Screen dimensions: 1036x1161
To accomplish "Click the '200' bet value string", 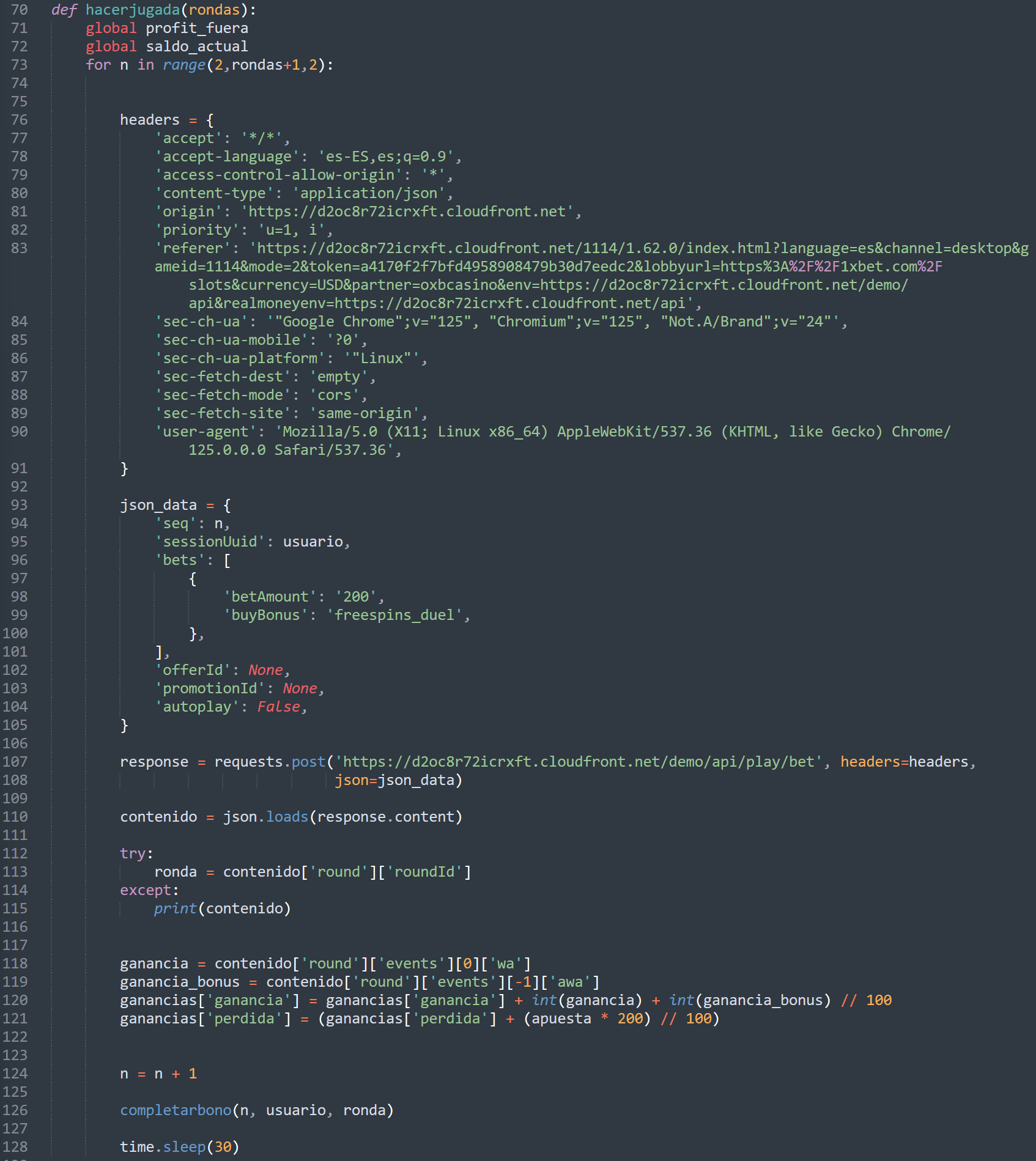I will (x=356, y=597).
